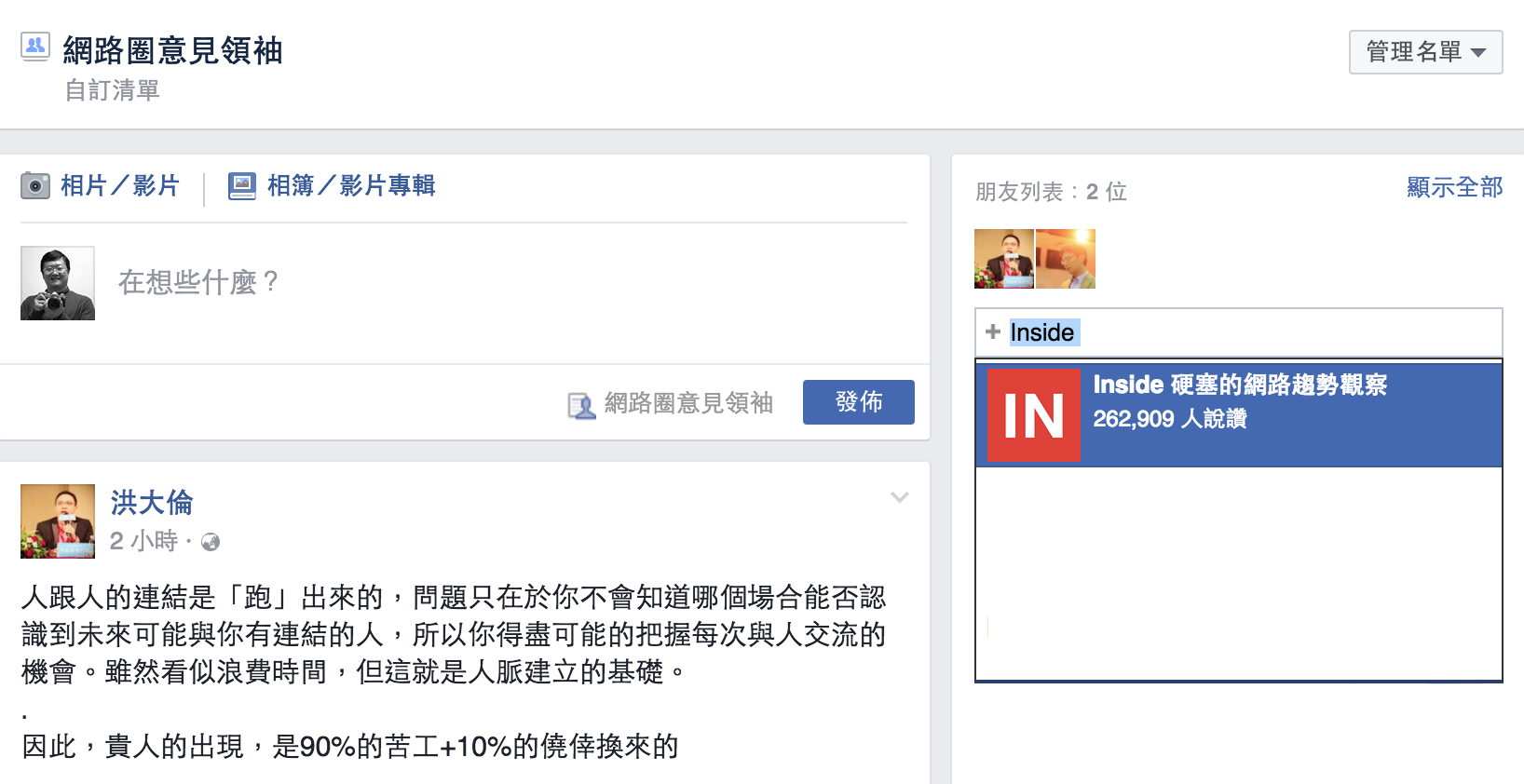Click the audience selector icon near 發佈
The width and height of the screenshot is (1524, 784).
click(581, 405)
